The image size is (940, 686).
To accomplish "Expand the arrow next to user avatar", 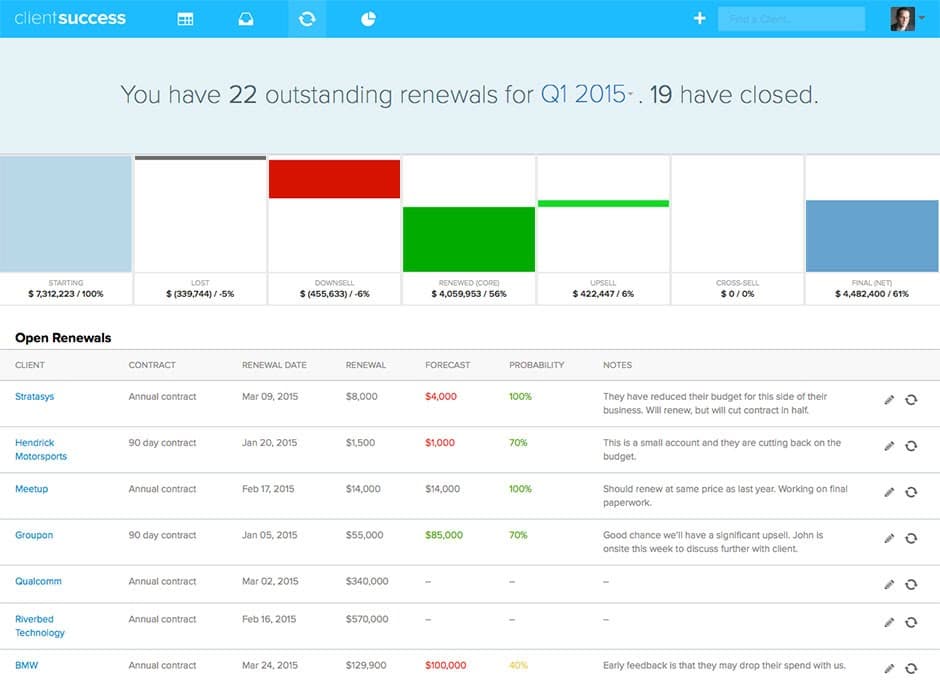I will [x=922, y=18].
